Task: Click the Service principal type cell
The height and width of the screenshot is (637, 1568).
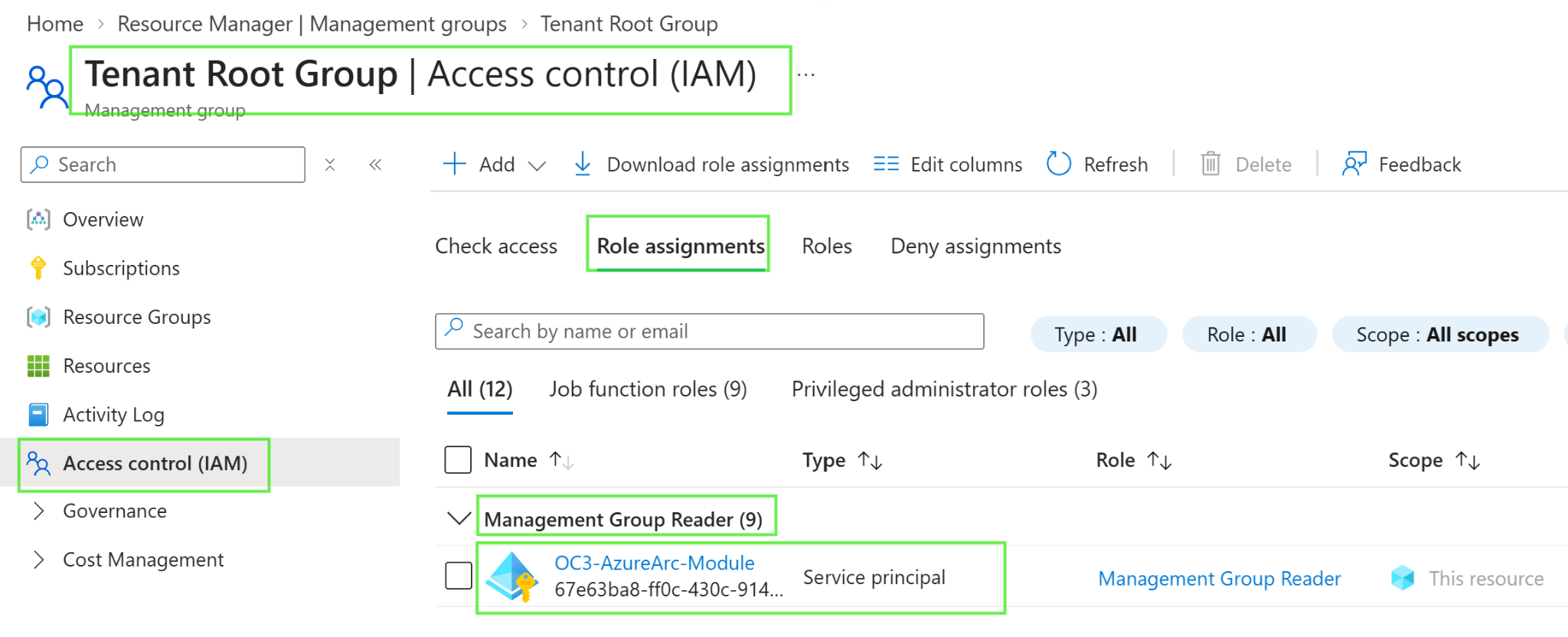Action: (x=874, y=577)
